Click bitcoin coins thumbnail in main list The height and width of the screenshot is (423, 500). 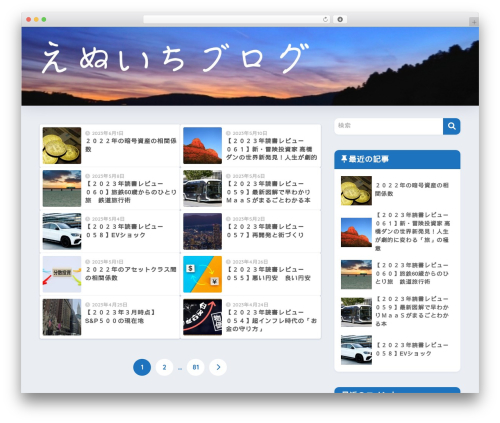coord(62,145)
